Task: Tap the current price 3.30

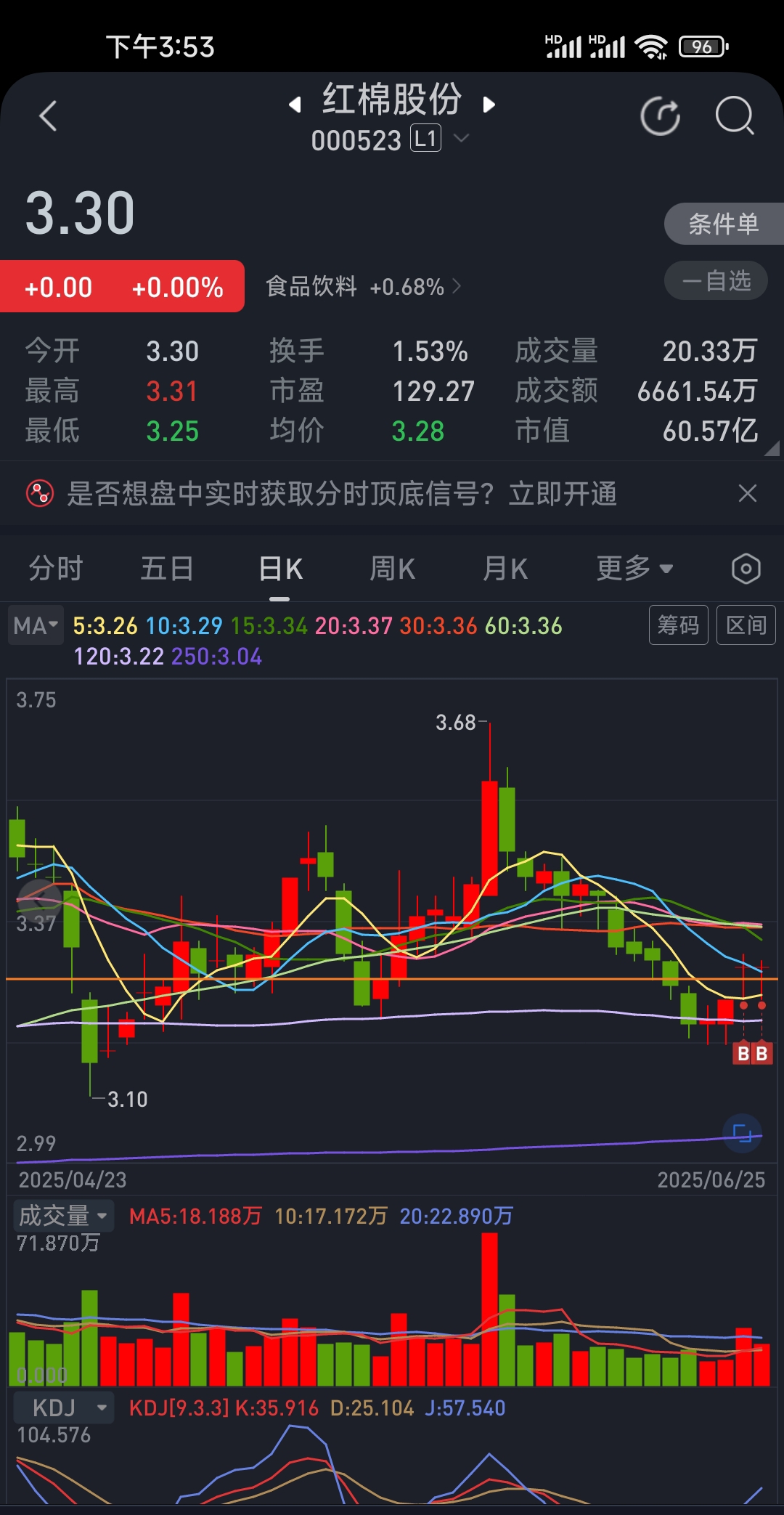Action: coord(81,214)
